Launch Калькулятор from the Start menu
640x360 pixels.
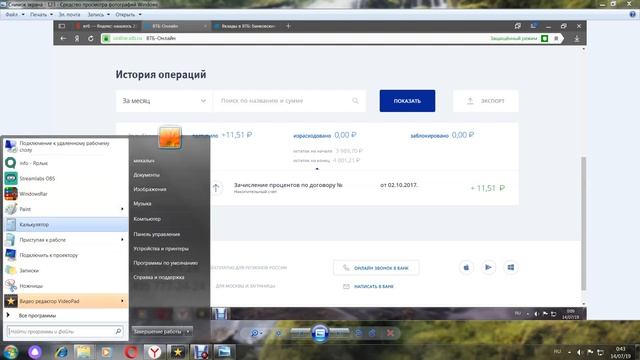click(66, 224)
